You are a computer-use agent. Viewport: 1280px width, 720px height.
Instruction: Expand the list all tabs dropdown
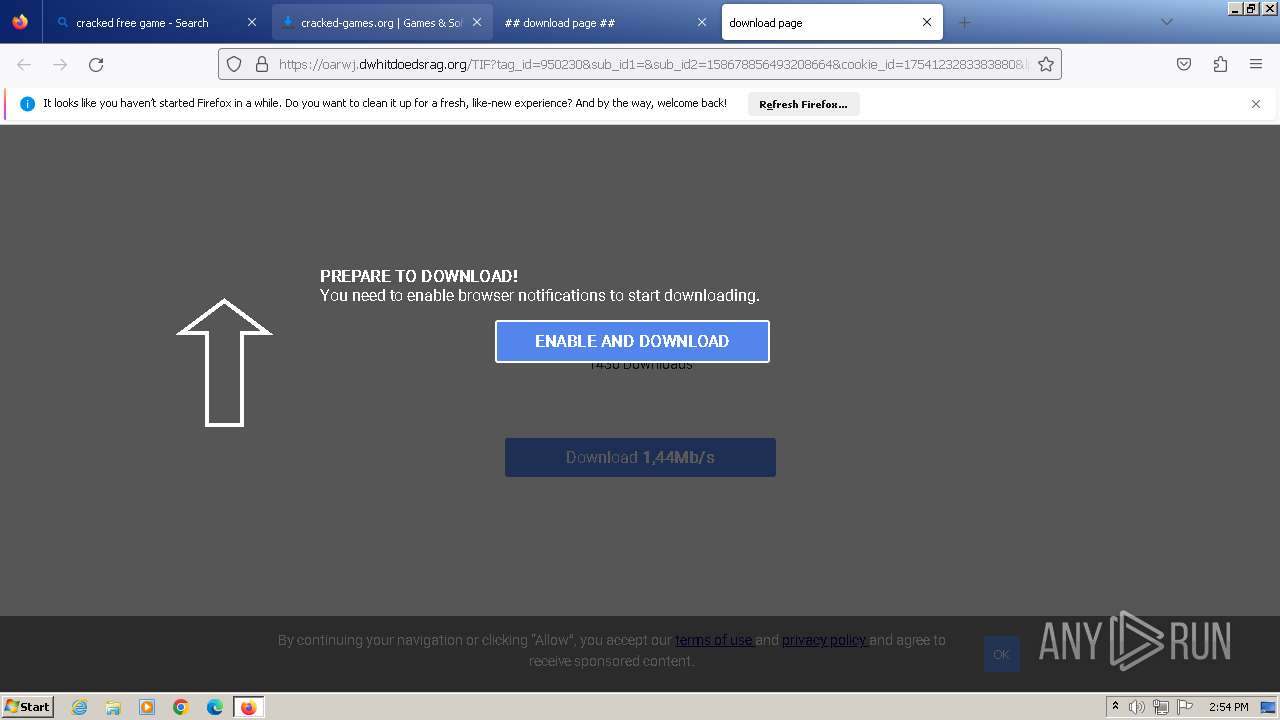click(1166, 22)
